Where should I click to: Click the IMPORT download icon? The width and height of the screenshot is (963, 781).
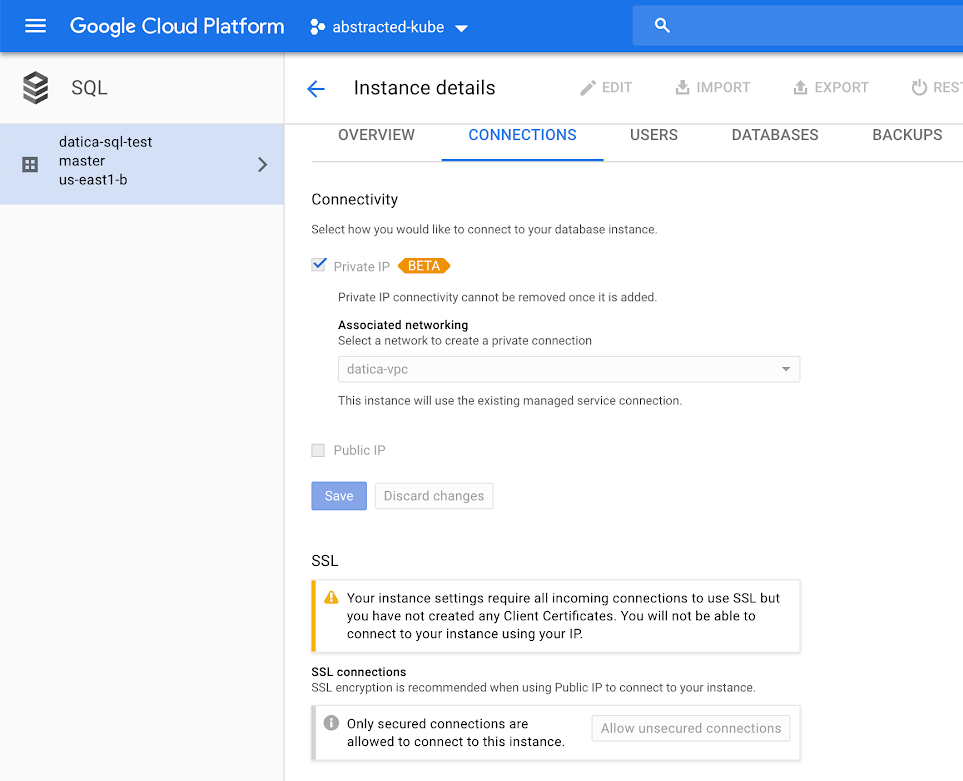682,87
